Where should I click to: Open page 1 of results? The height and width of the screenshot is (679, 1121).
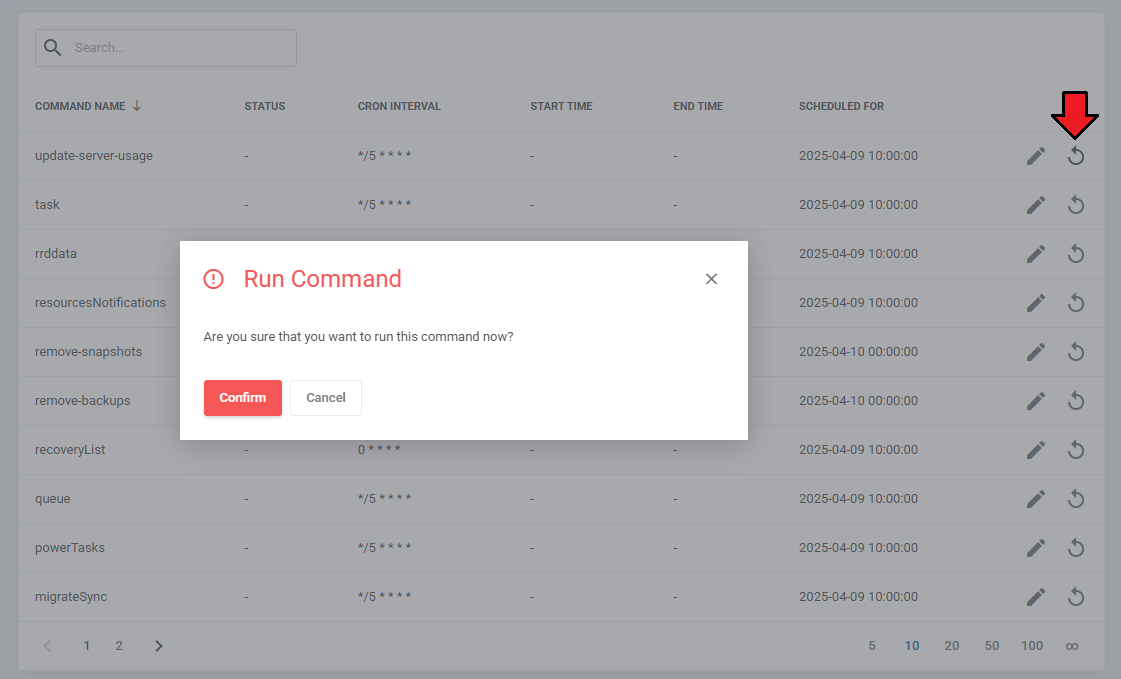click(87, 646)
